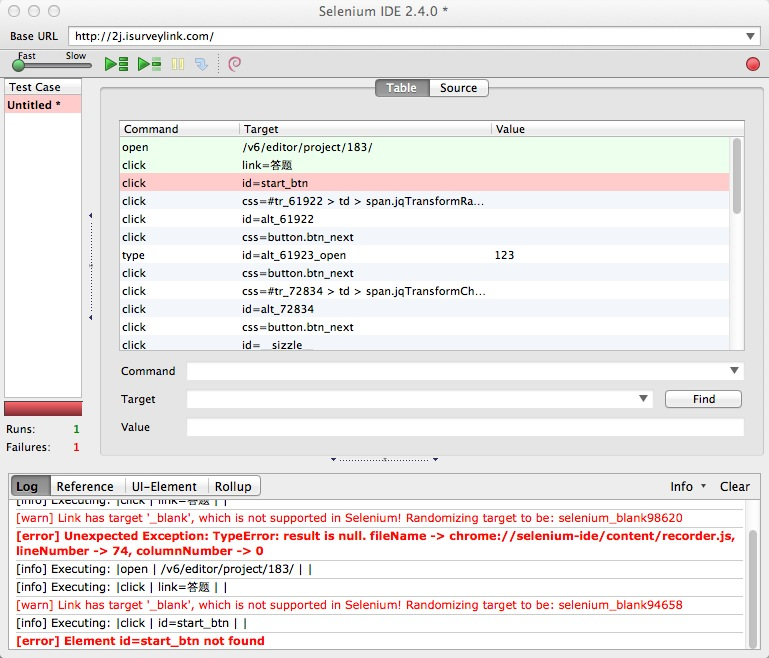This screenshot has height=658, width=769.
Task: Select the Table tab
Action: 402,88
